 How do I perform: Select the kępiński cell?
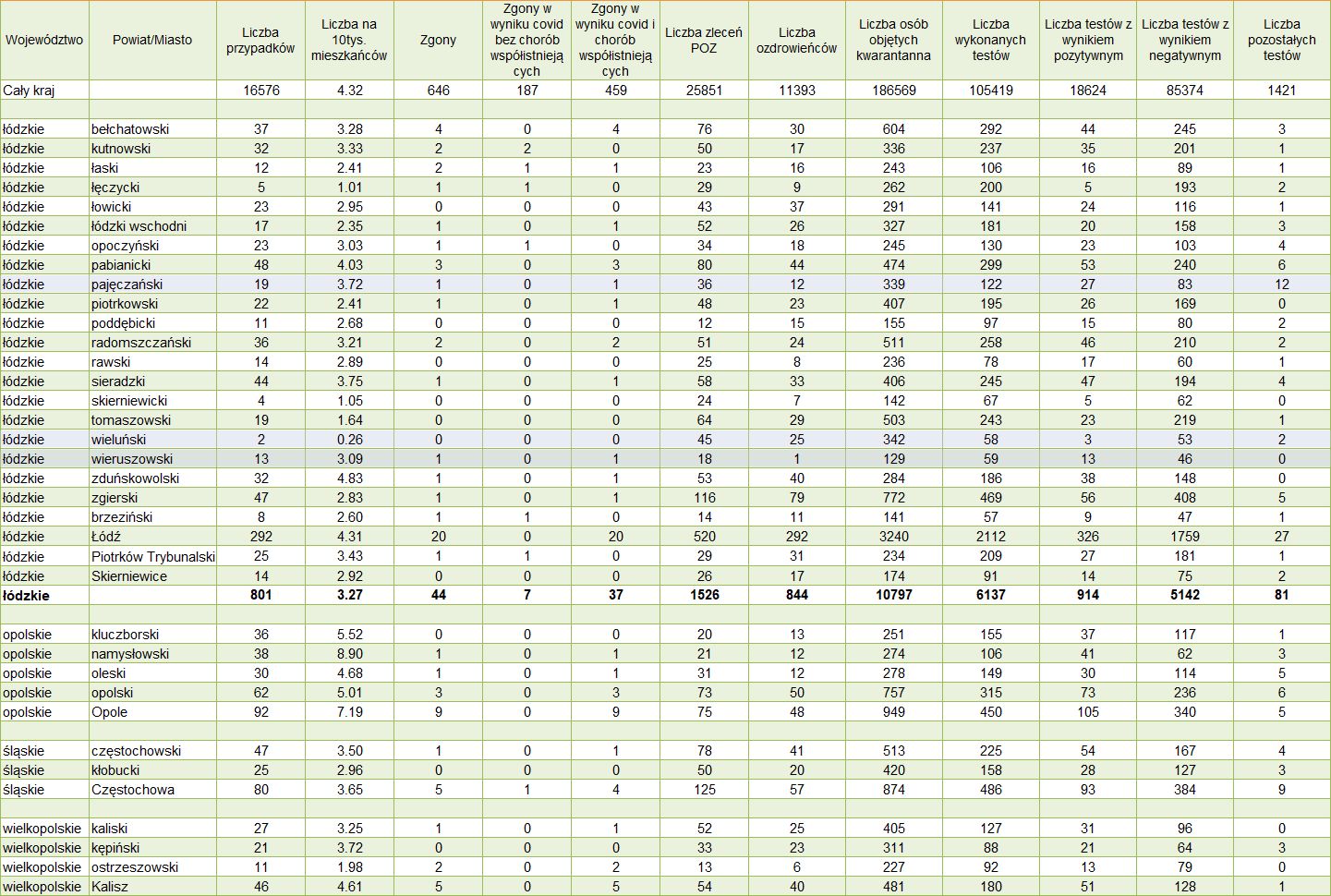click(x=152, y=848)
